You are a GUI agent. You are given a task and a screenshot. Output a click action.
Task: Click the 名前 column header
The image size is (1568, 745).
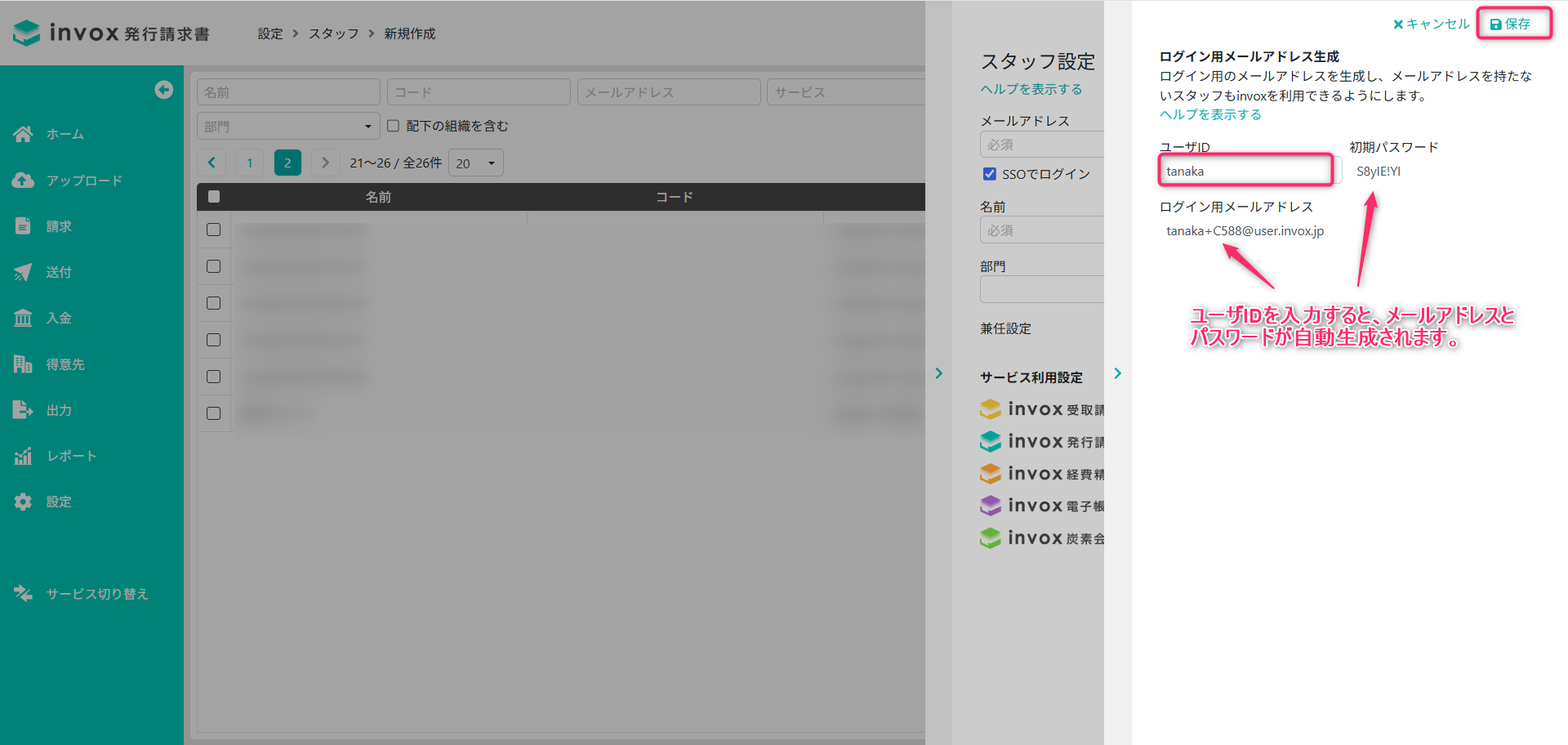pos(378,197)
